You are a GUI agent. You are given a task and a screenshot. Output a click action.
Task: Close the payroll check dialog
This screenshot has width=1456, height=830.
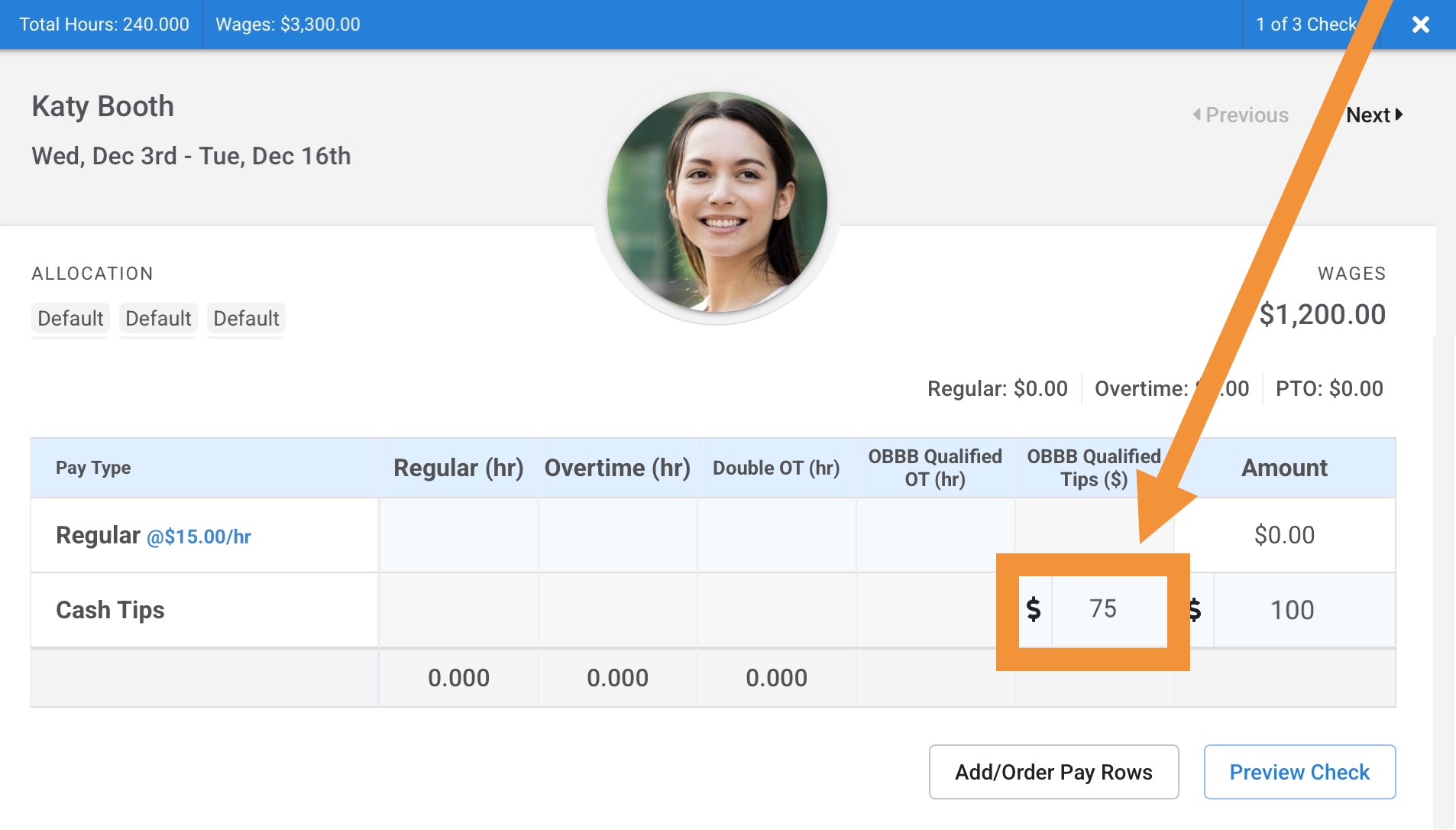click(1420, 24)
